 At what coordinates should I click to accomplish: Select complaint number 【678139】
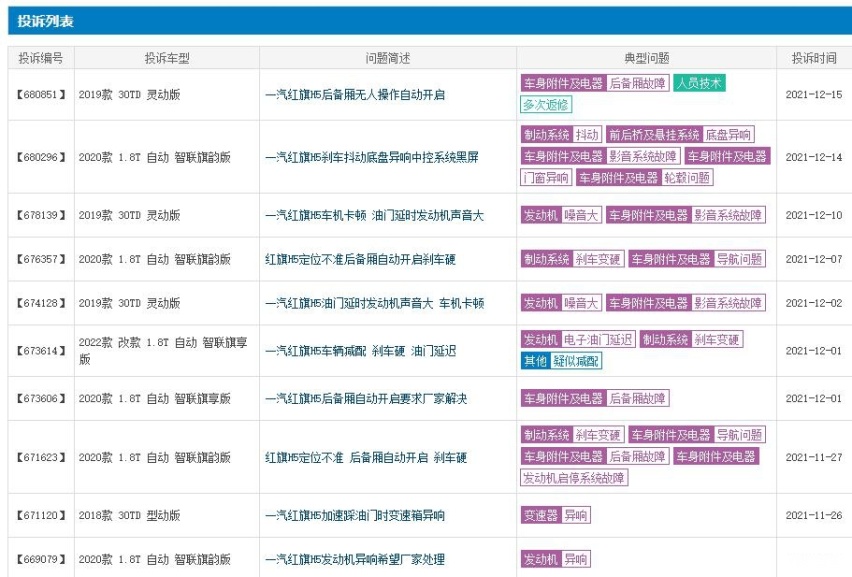(41, 216)
